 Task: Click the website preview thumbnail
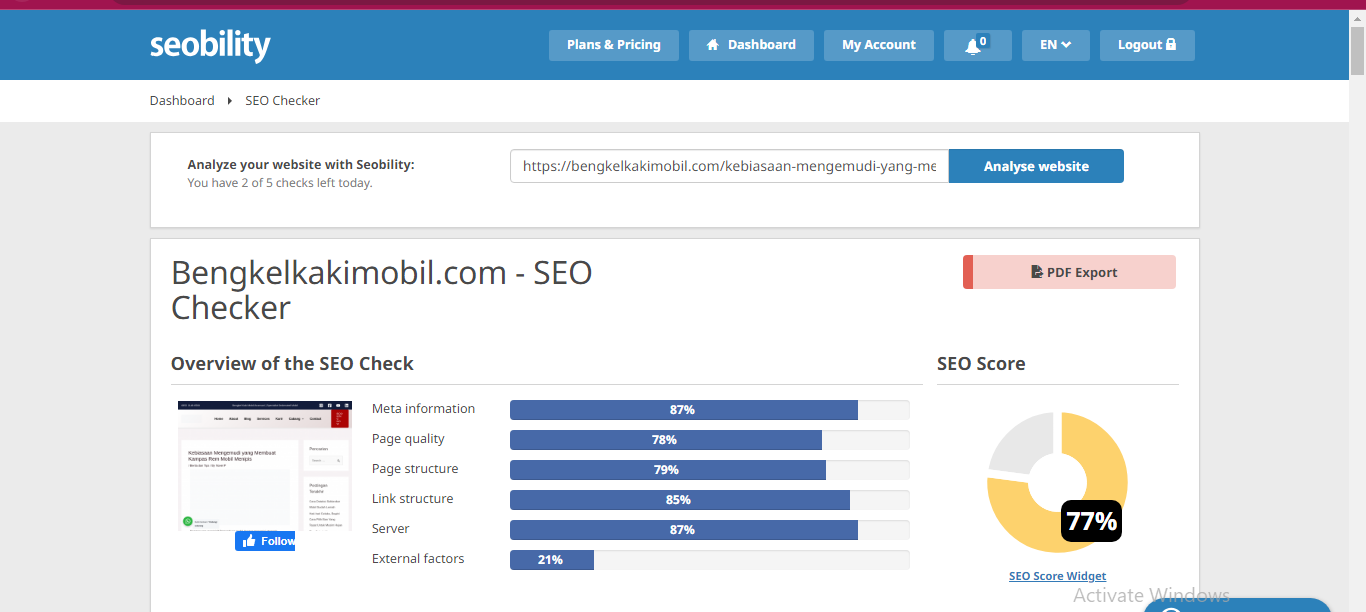(x=265, y=466)
